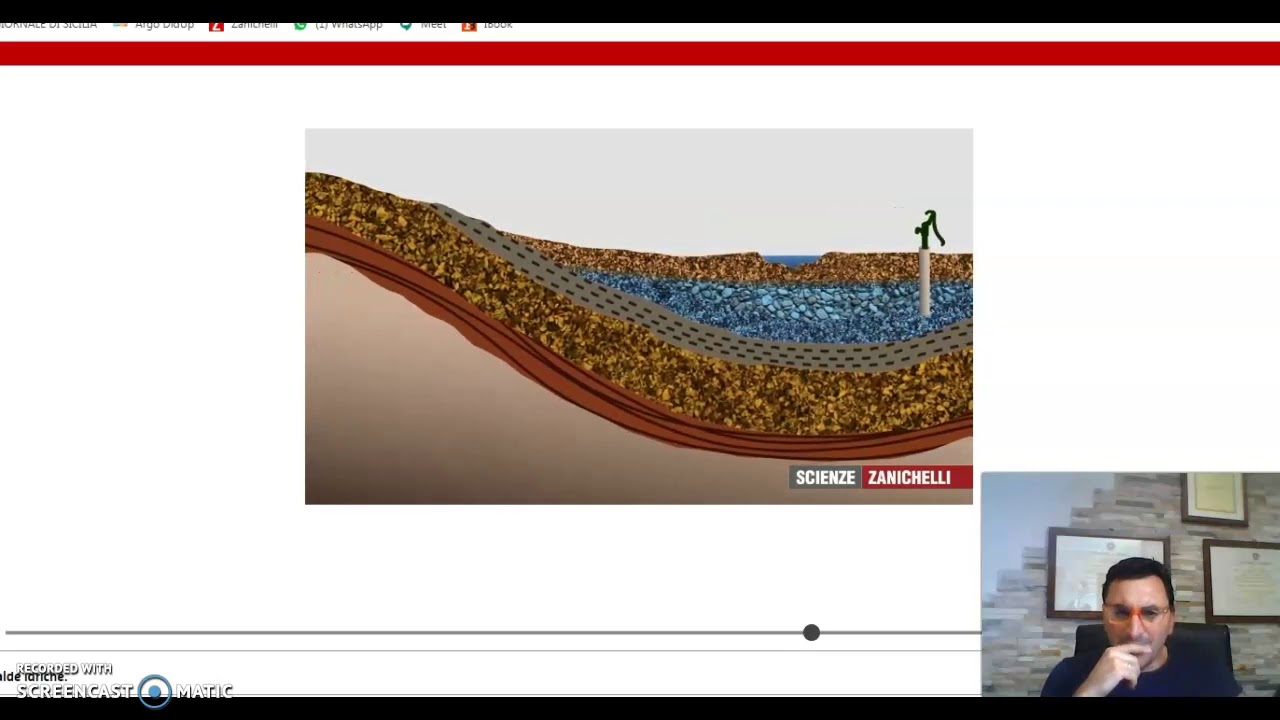1280x720 pixels.
Task: Open the Meet bookmark
Action: [423, 25]
